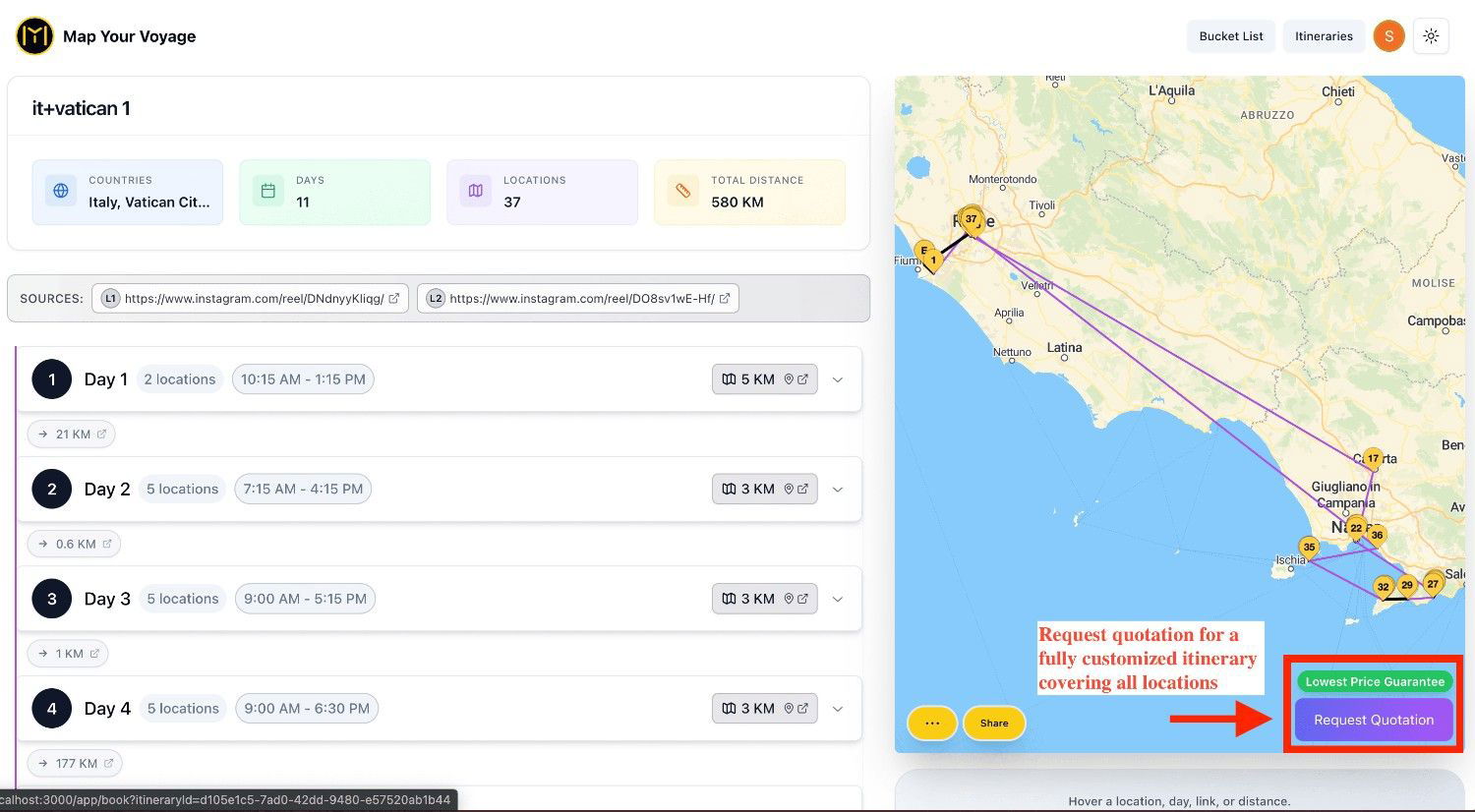Click the Map Your Voyage logo icon

coord(34,36)
